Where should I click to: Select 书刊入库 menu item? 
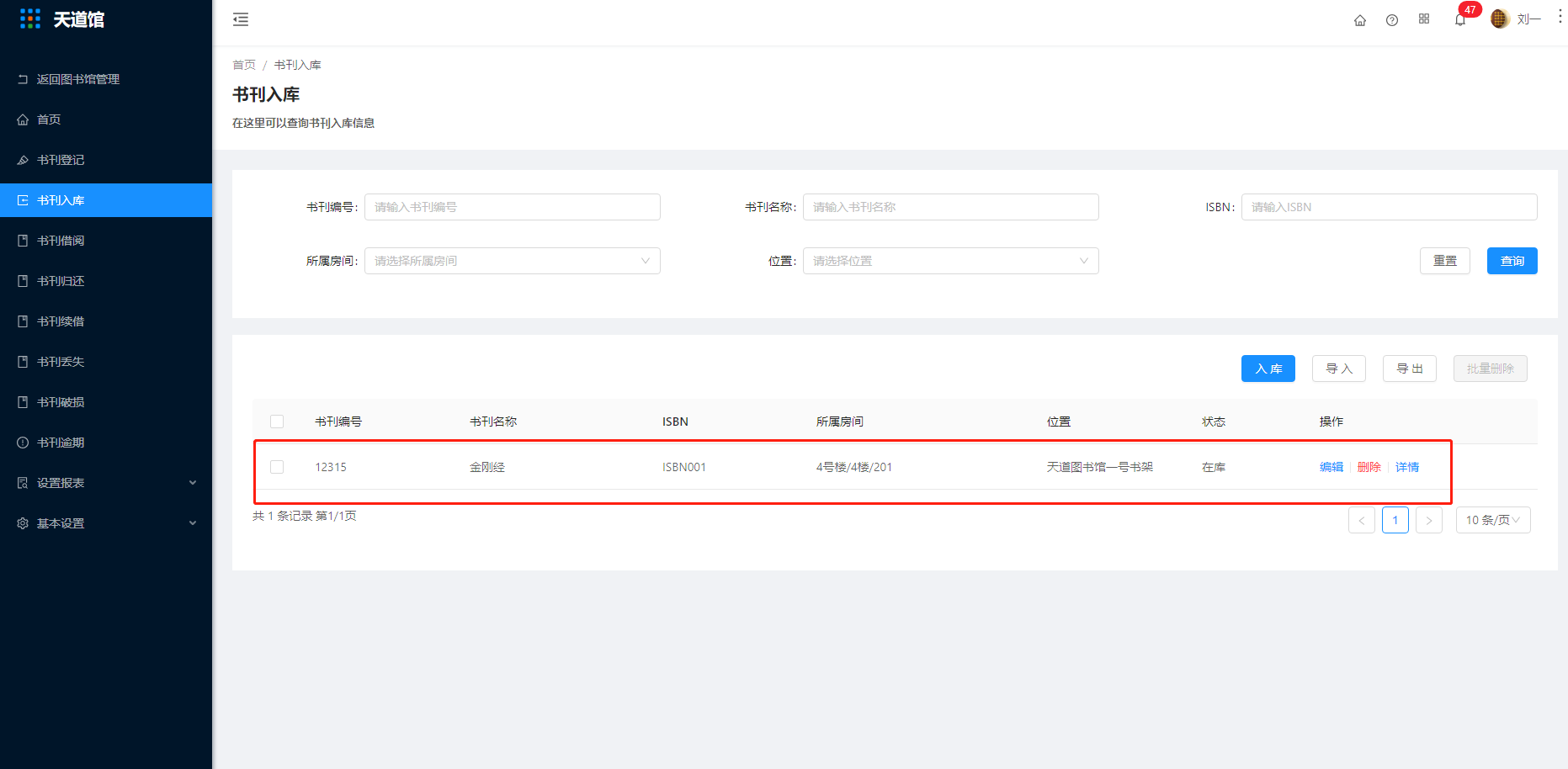(106, 200)
